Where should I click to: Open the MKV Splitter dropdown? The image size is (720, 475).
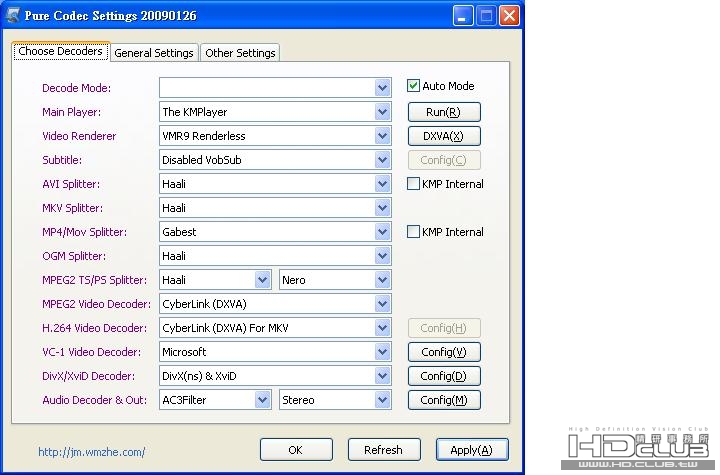click(x=382, y=208)
